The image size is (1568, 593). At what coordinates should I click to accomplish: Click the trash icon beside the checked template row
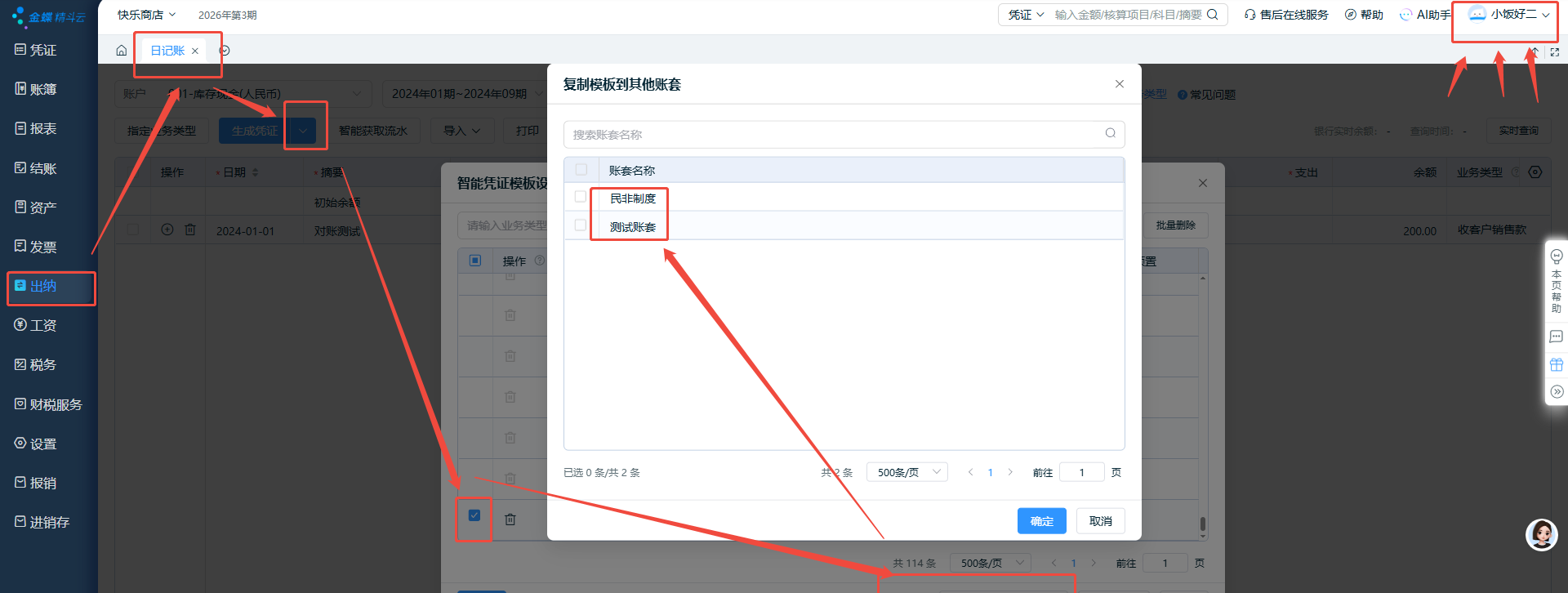510,519
